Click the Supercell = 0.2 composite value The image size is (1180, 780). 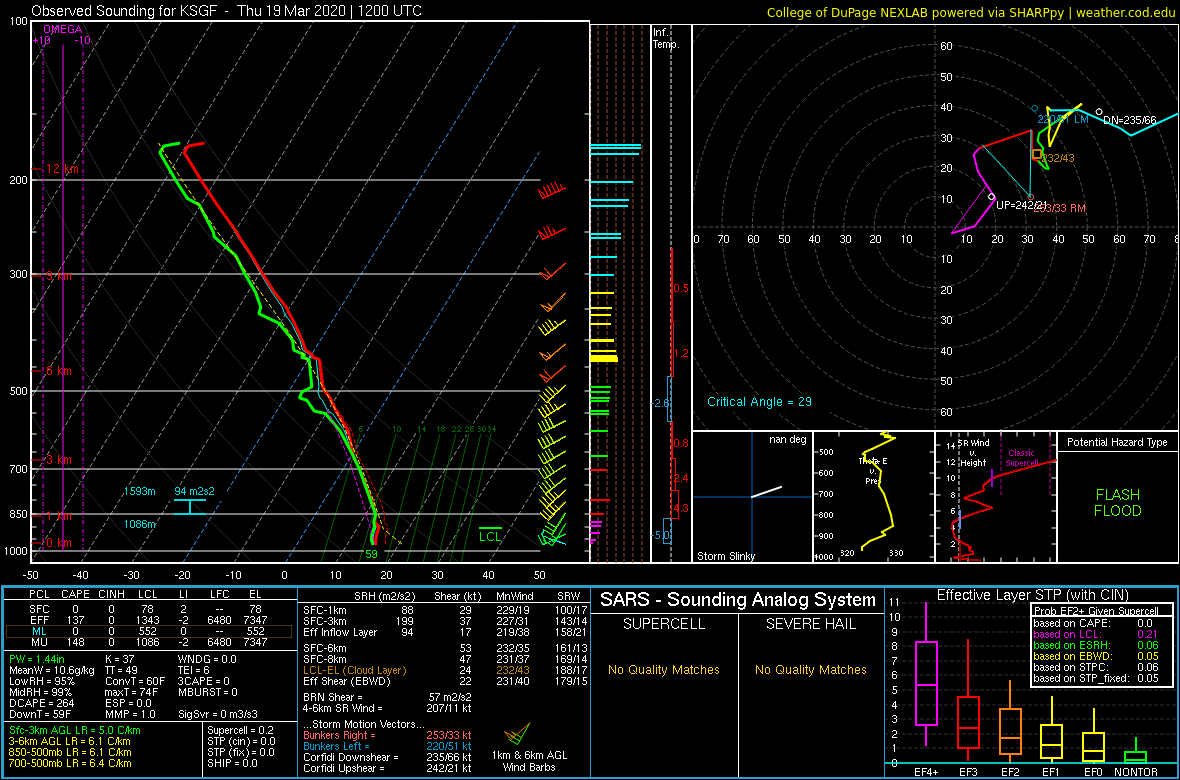239,730
